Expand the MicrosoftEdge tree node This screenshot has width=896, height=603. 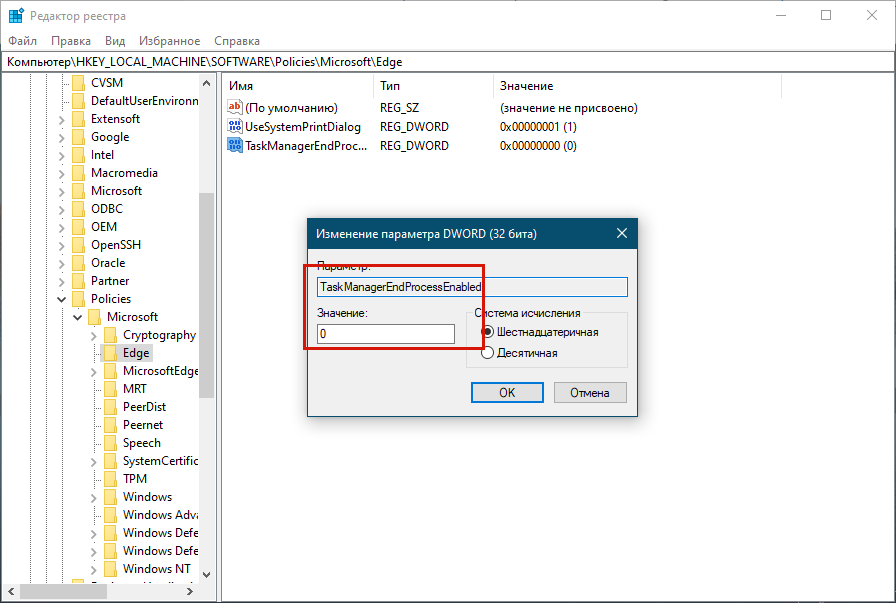point(94,372)
